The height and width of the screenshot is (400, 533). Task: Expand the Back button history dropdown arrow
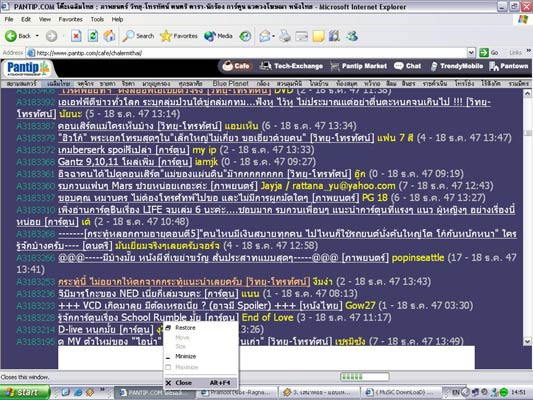pos(37,36)
